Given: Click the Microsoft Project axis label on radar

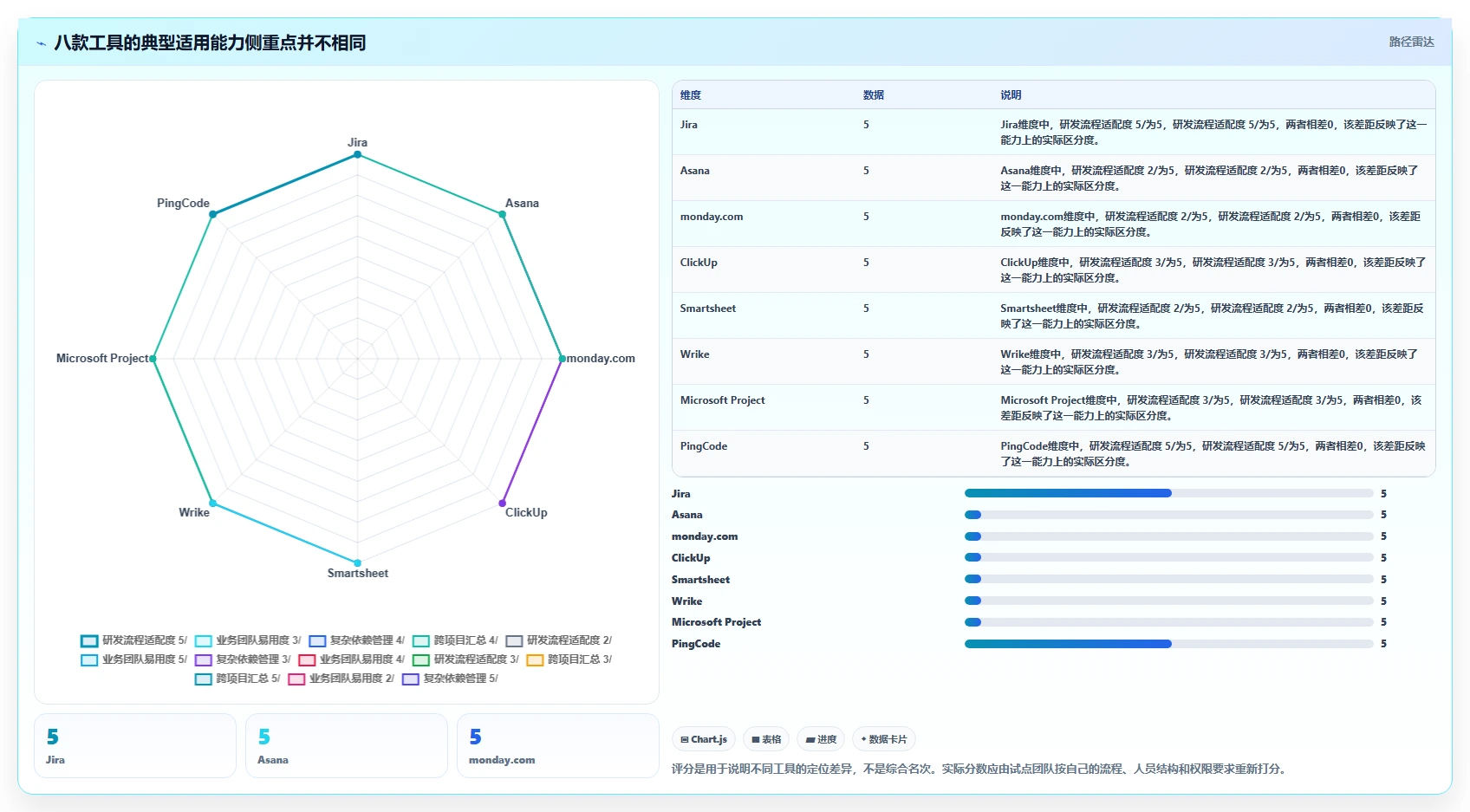Looking at the screenshot, I should (102, 359).
